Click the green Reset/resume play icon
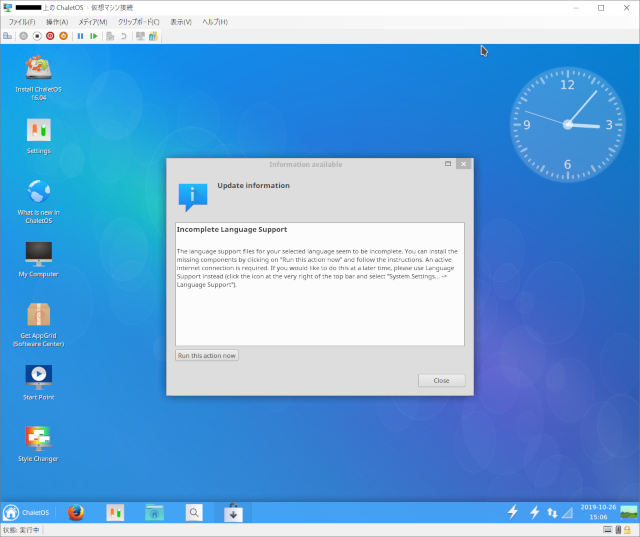 (93, 36)
